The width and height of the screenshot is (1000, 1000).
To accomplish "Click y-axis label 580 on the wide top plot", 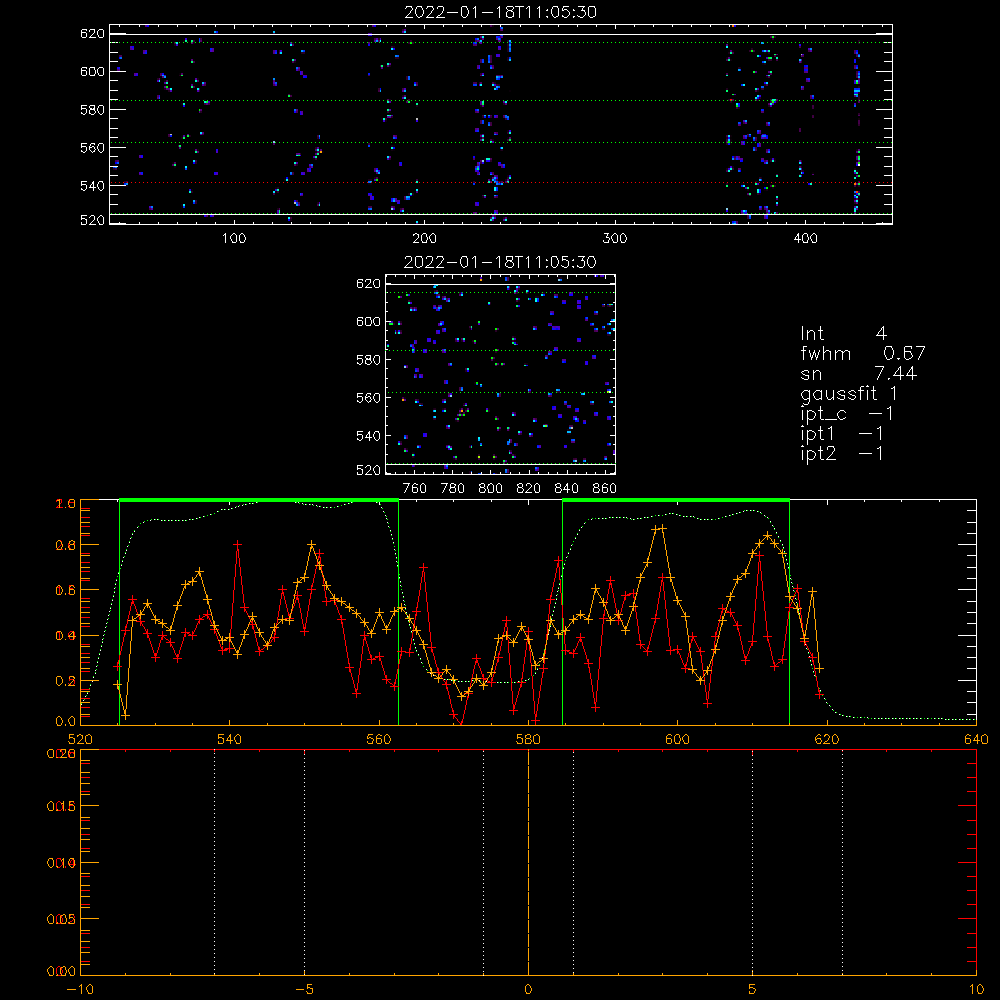I will point(92,110).
